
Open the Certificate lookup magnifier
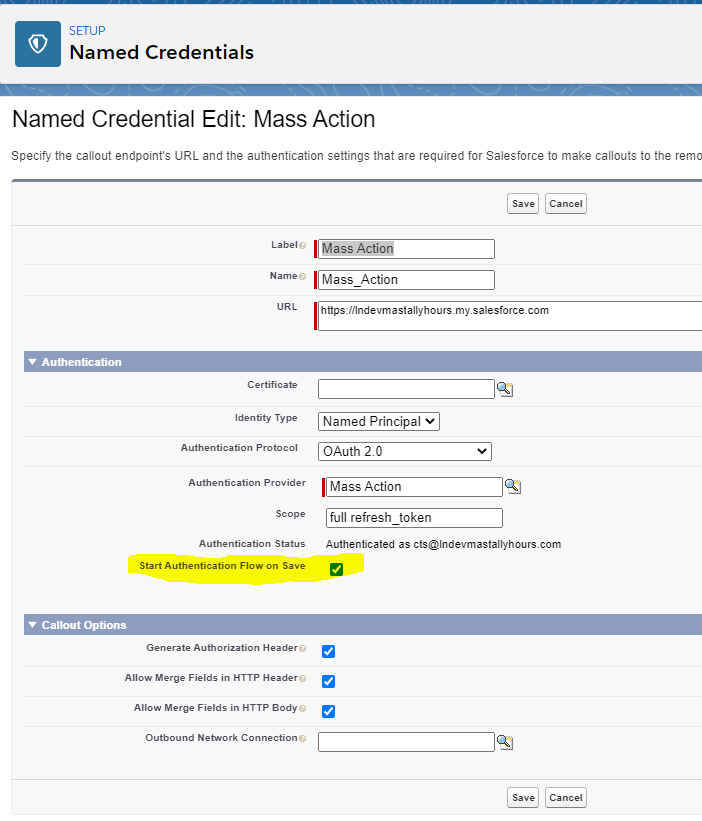(x=506, y=388)
